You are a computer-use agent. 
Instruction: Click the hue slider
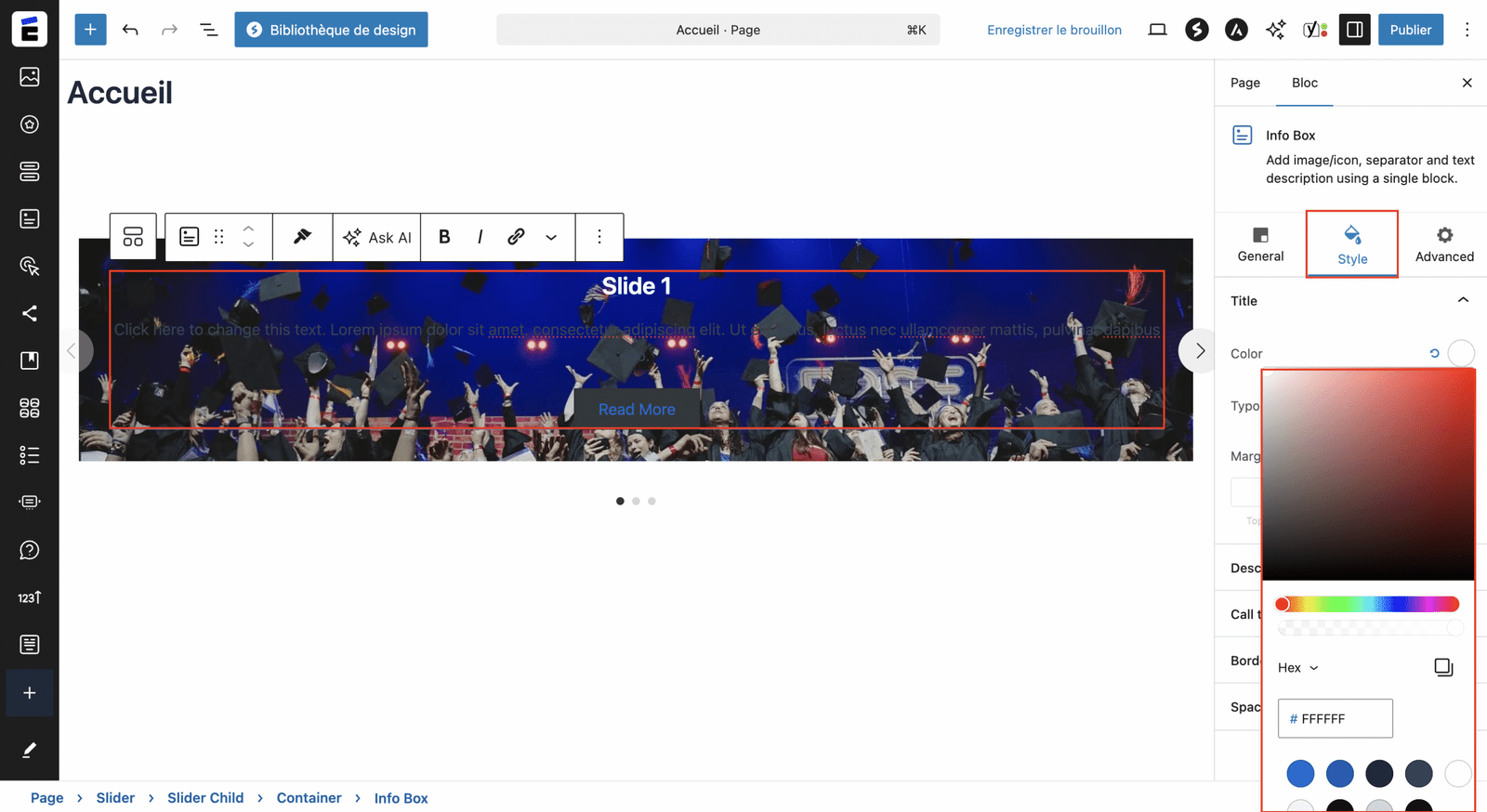click(1368, 604)
